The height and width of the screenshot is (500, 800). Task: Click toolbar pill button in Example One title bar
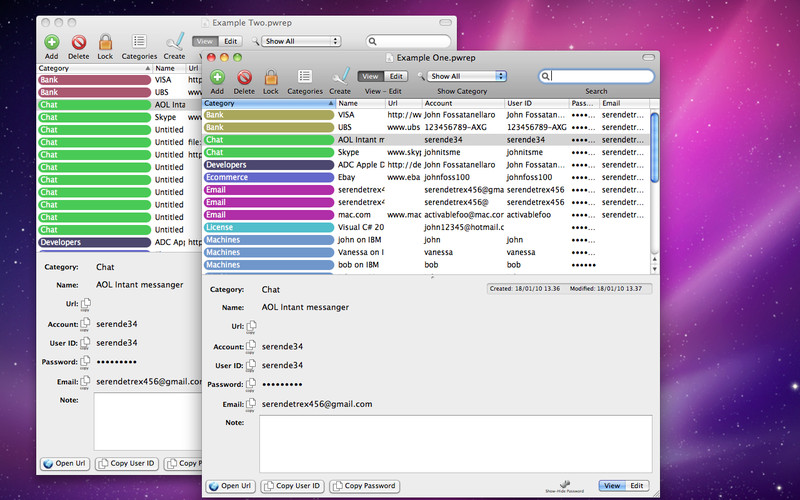tap(648, 58)
